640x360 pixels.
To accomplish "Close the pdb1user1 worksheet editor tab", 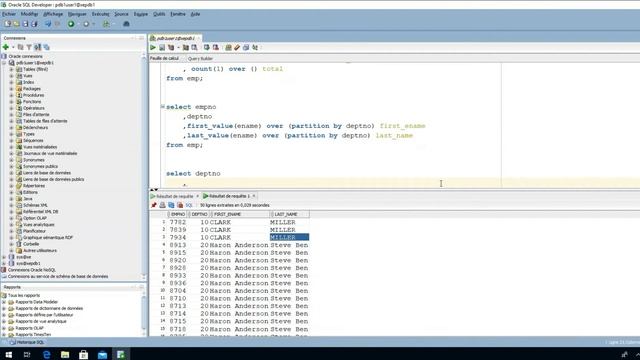I will coord(199,38).
